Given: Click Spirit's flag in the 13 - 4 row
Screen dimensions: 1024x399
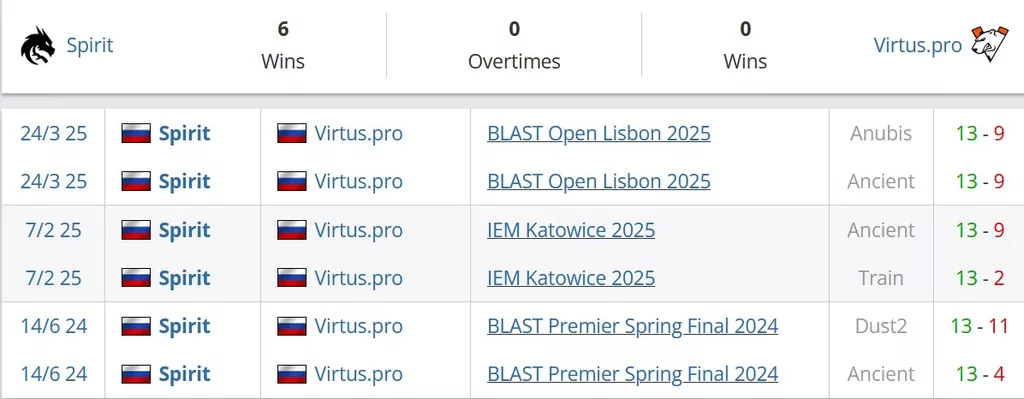Looking at the screenshot, I should tap(136, 374).
